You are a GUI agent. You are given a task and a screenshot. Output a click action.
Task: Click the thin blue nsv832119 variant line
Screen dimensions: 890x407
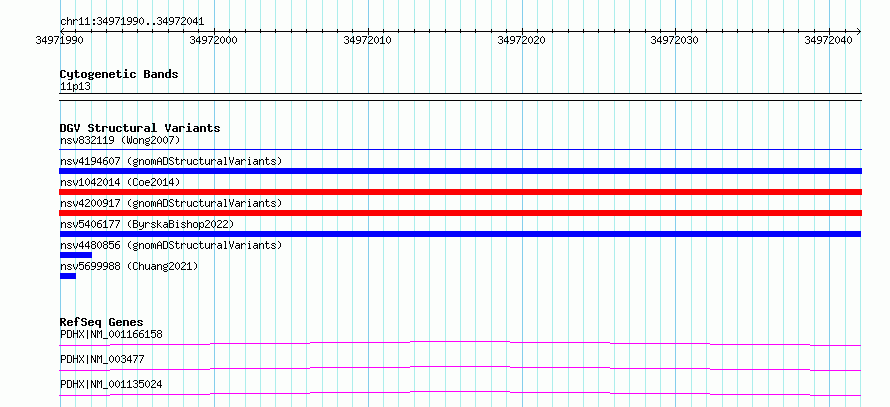(460, 149)
